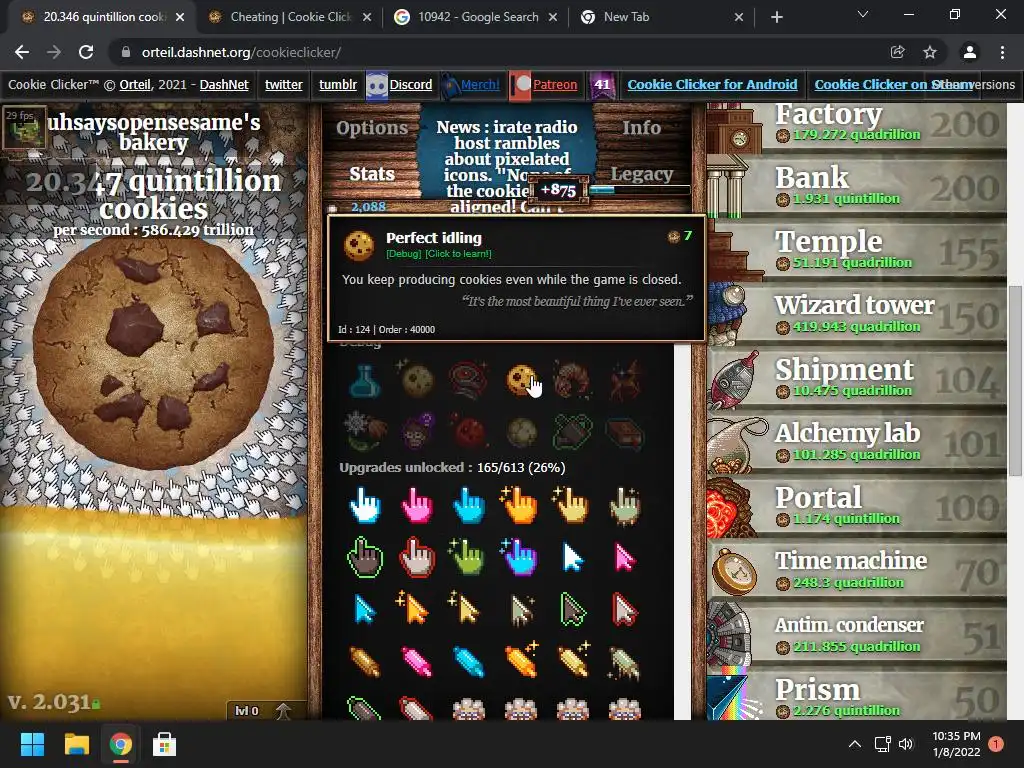The width and height of the screenshot is (1024, 768).
Task: Click the purple-blue sparkling hand upgrade
Action: tap(519, 558)
